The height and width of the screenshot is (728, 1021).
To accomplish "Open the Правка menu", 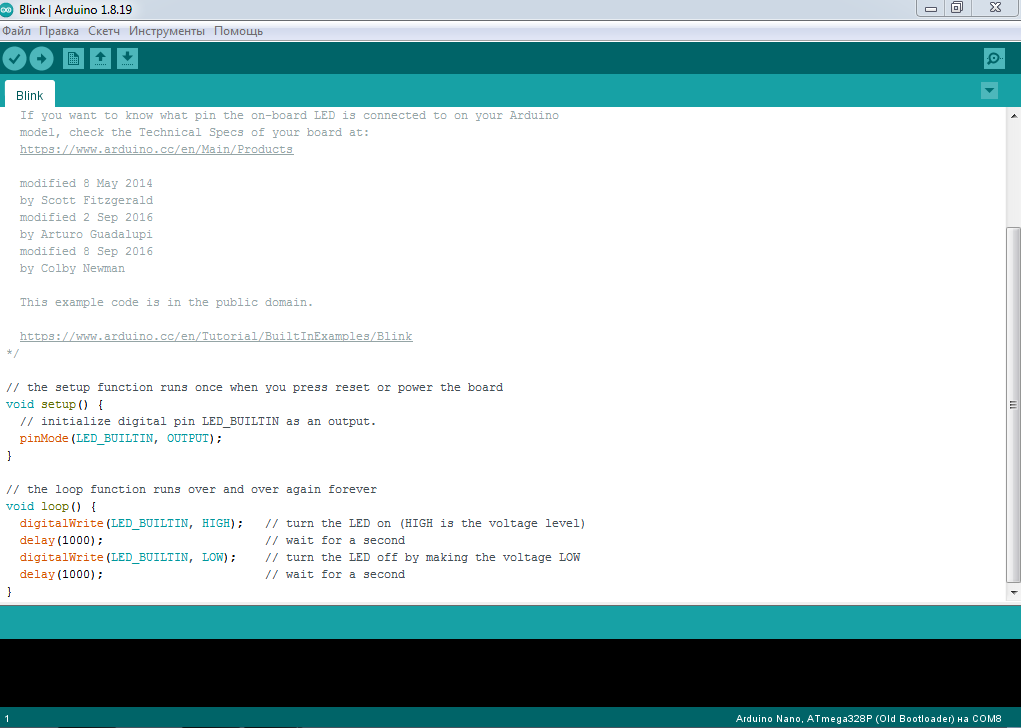I will click(x=59, y=31).
